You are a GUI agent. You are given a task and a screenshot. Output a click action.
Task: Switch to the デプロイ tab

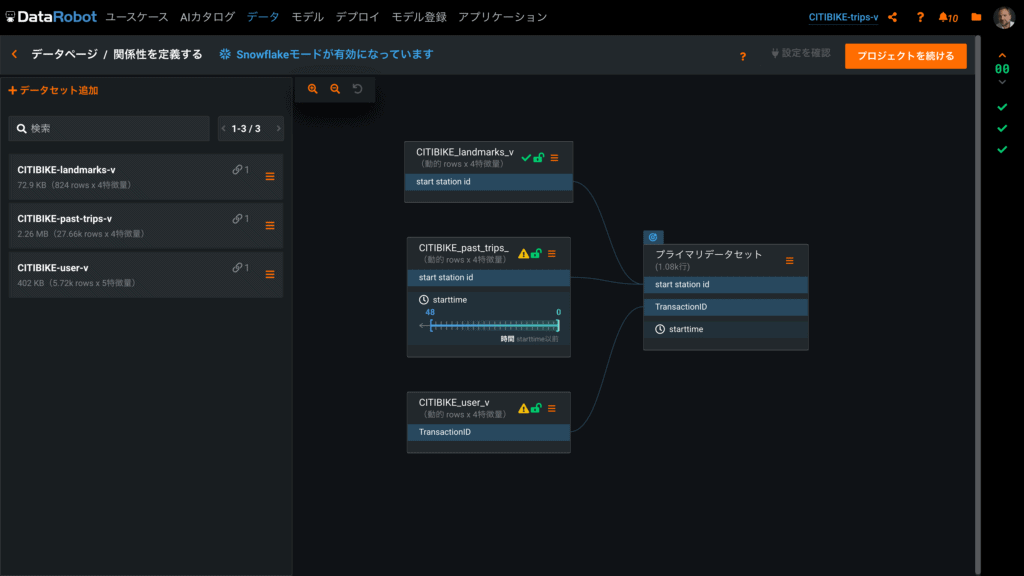click(x=357, y=17)
